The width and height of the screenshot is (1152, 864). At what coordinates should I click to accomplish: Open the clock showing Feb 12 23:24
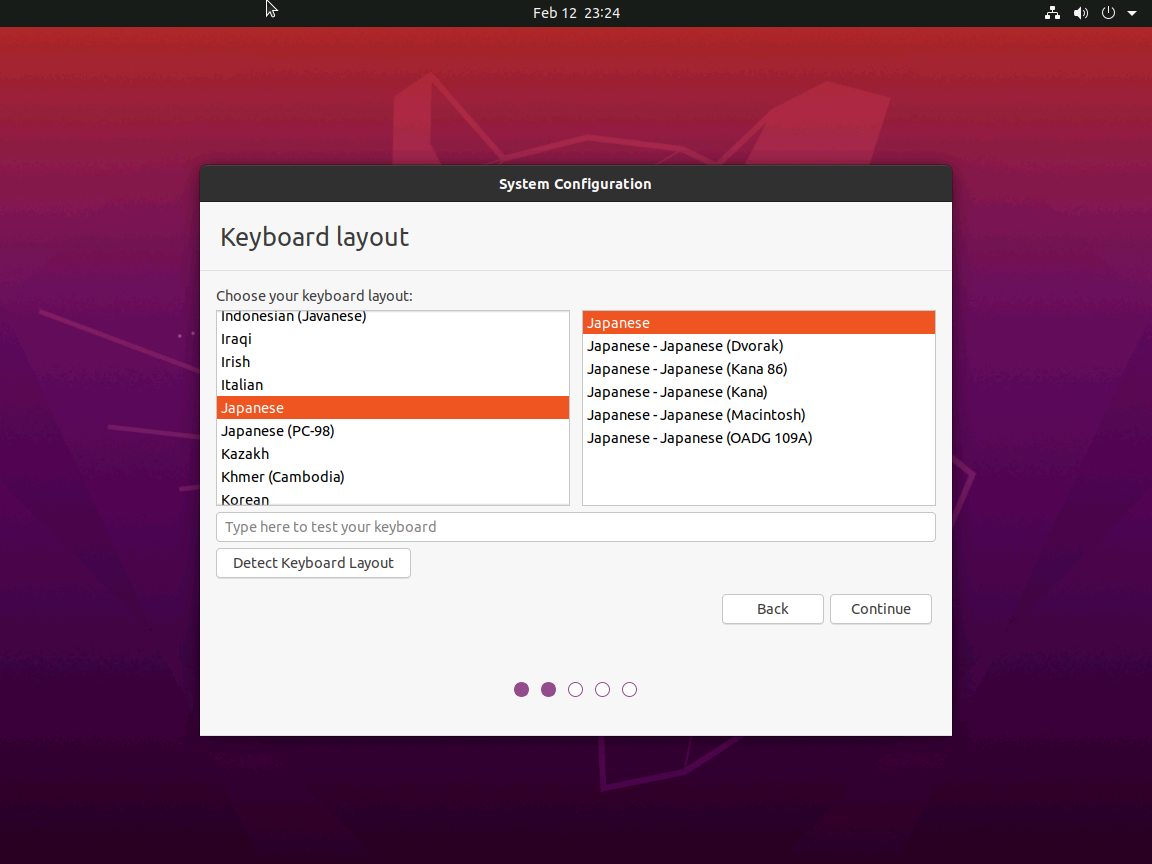(576, 12)
